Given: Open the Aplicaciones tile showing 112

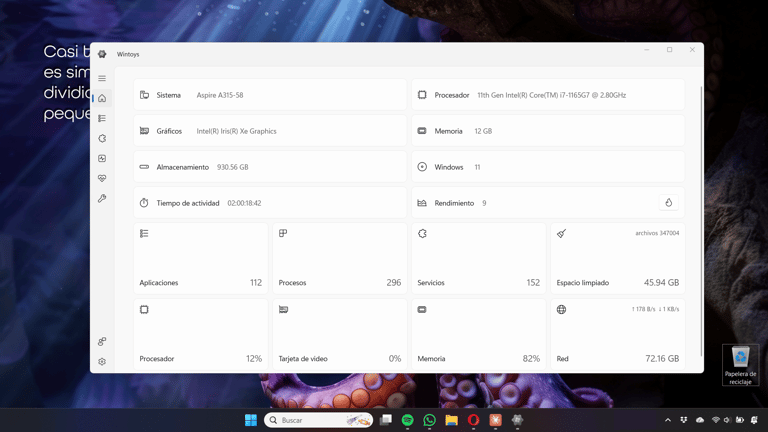Looking at the screenshot, I should 201,259.
